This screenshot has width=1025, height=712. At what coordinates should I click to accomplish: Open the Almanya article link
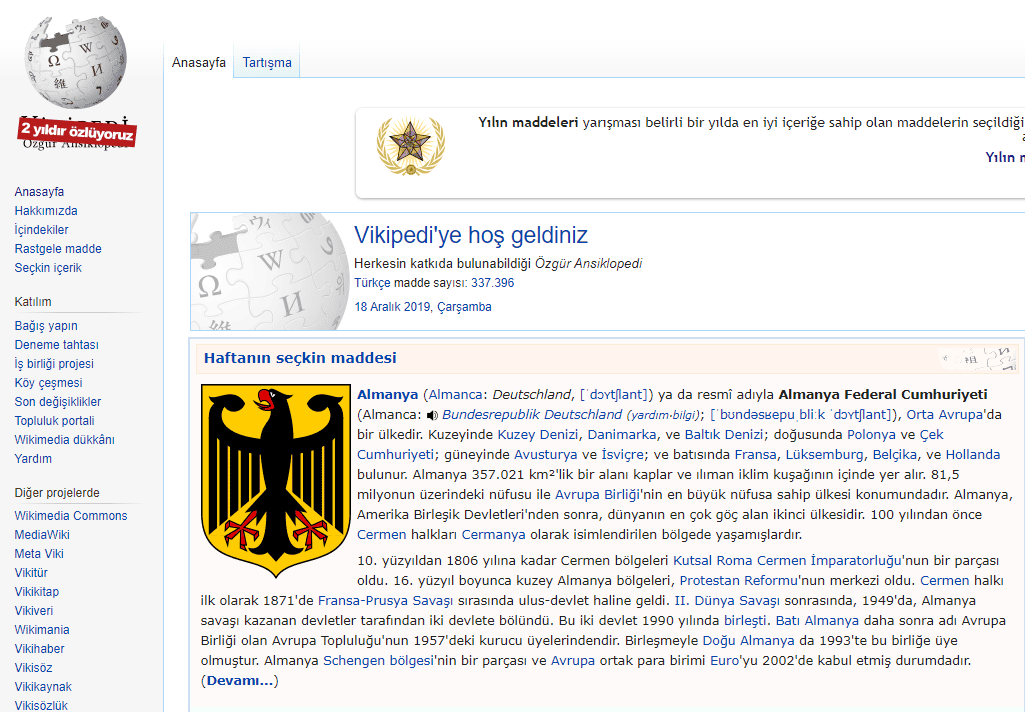(387, 394)
